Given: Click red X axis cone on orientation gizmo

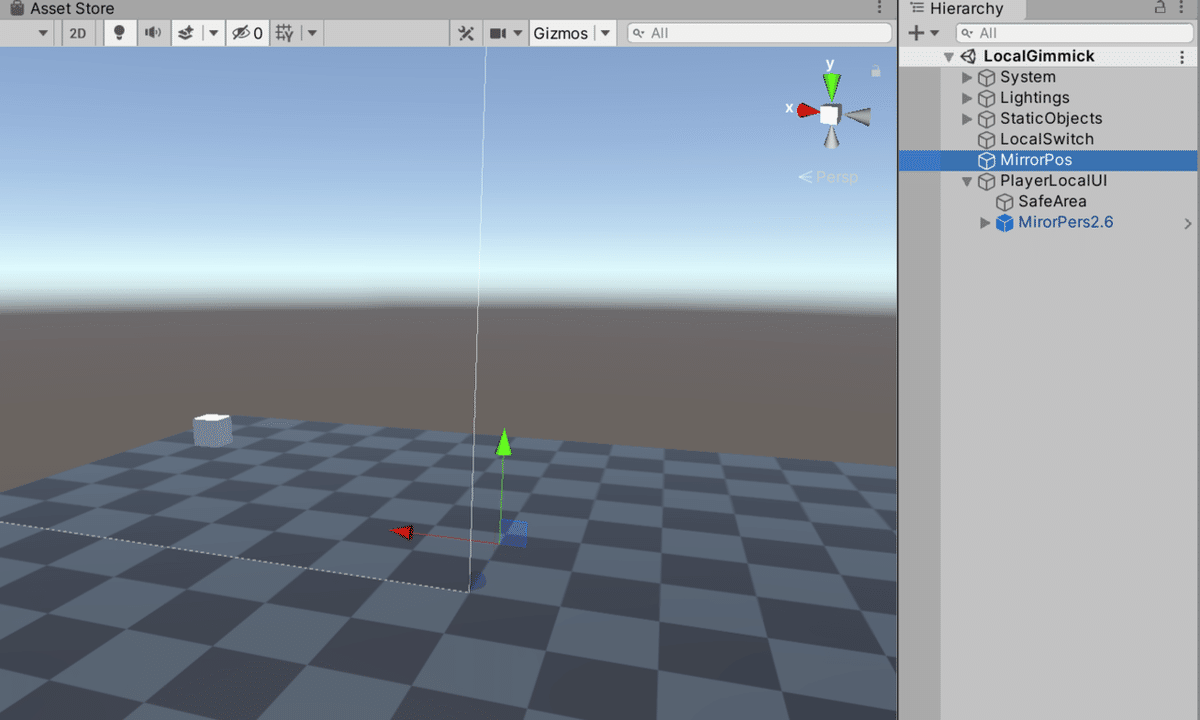Looking at the screenshot, I should (x=808, y=110).
